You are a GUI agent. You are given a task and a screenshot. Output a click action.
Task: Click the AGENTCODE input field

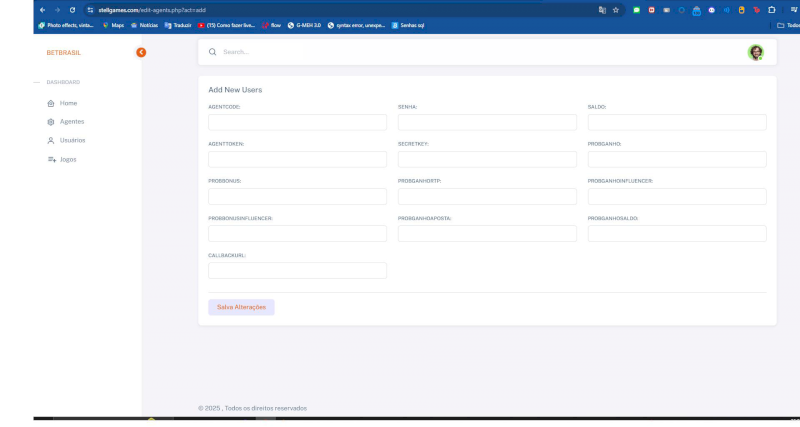297,122
